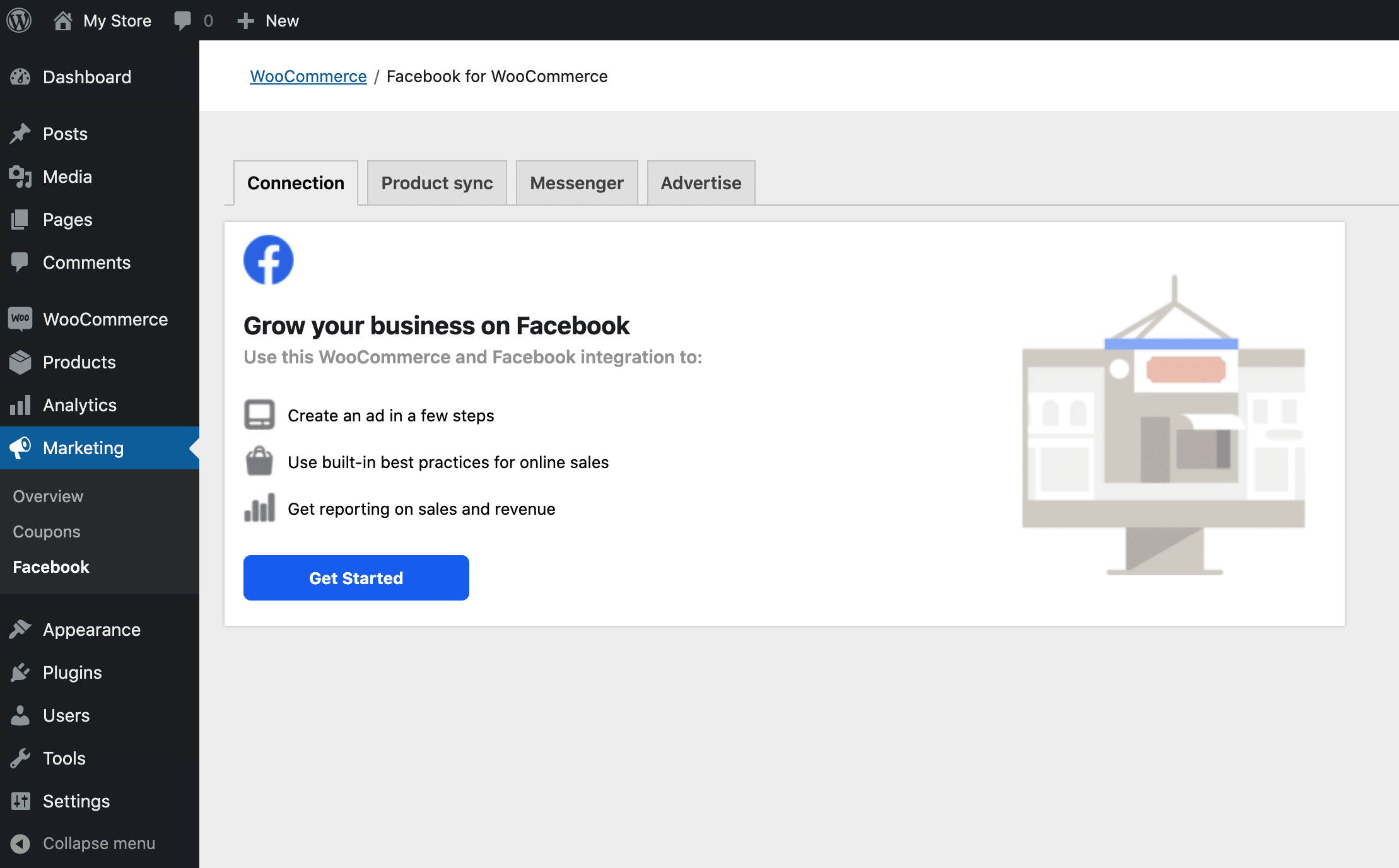Click the Users person icon

pos(20,715)
